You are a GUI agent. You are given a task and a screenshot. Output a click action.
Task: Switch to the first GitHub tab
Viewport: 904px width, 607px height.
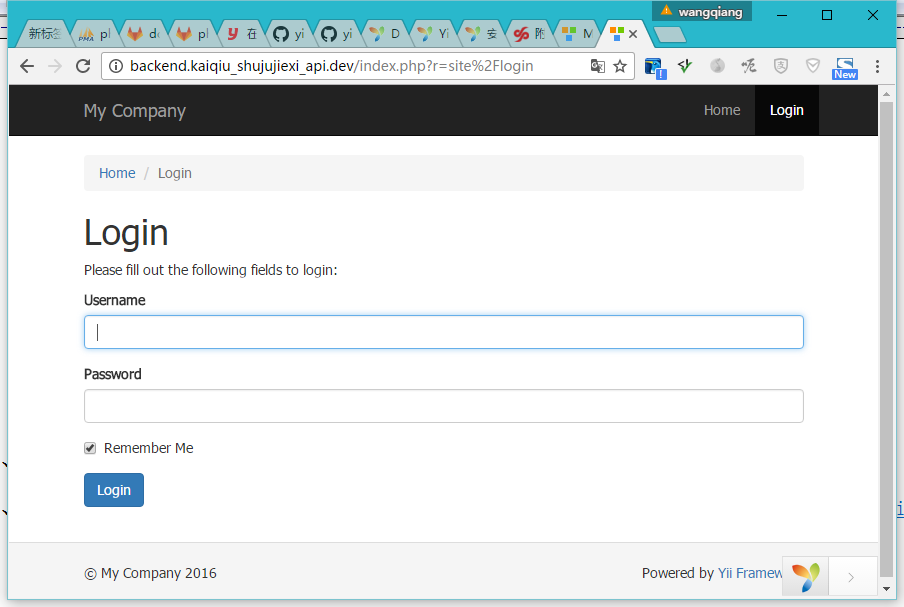coord(289,34)
